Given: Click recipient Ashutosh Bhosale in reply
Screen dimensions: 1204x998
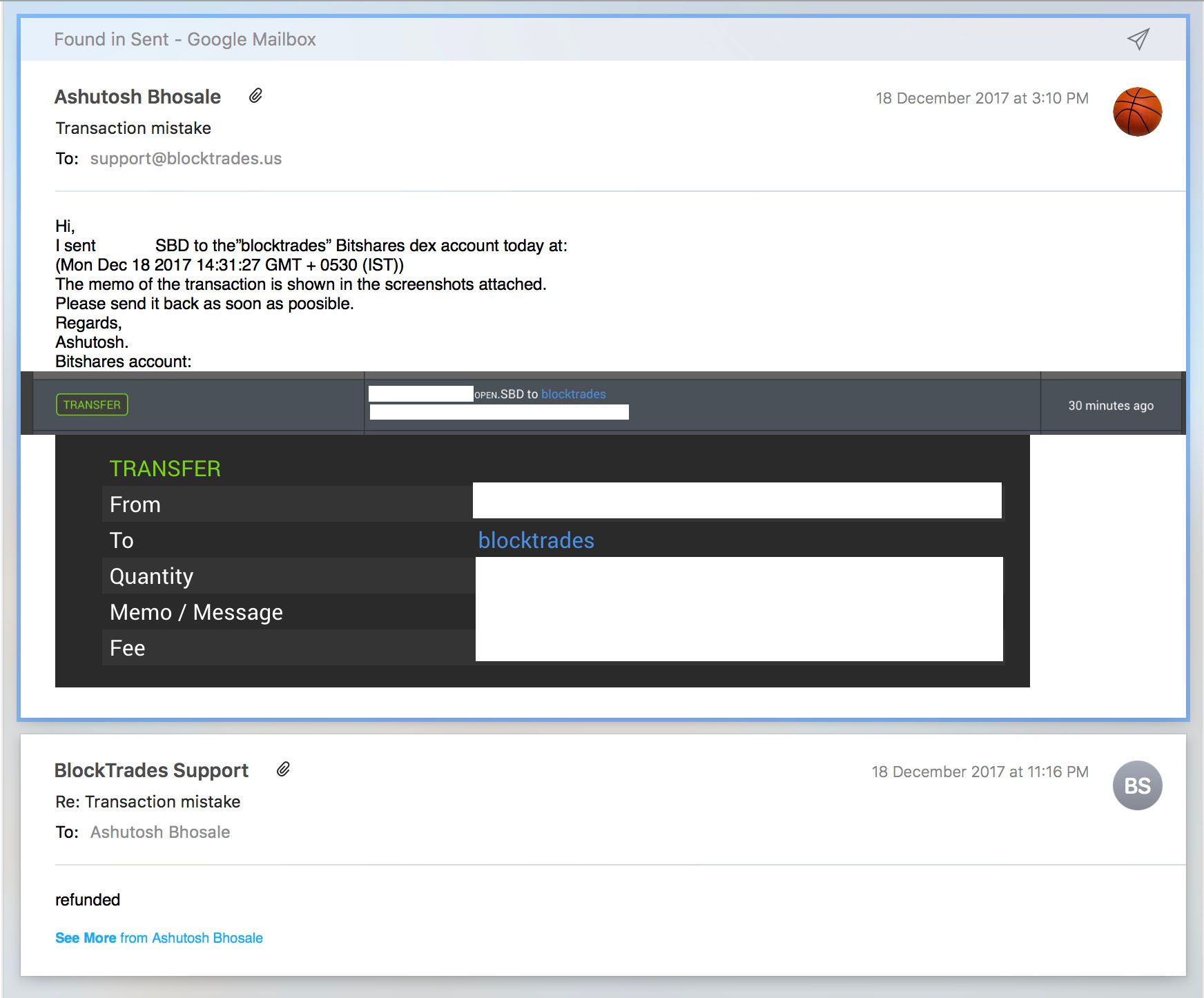Looking at the screenshot, I should 160,832.
